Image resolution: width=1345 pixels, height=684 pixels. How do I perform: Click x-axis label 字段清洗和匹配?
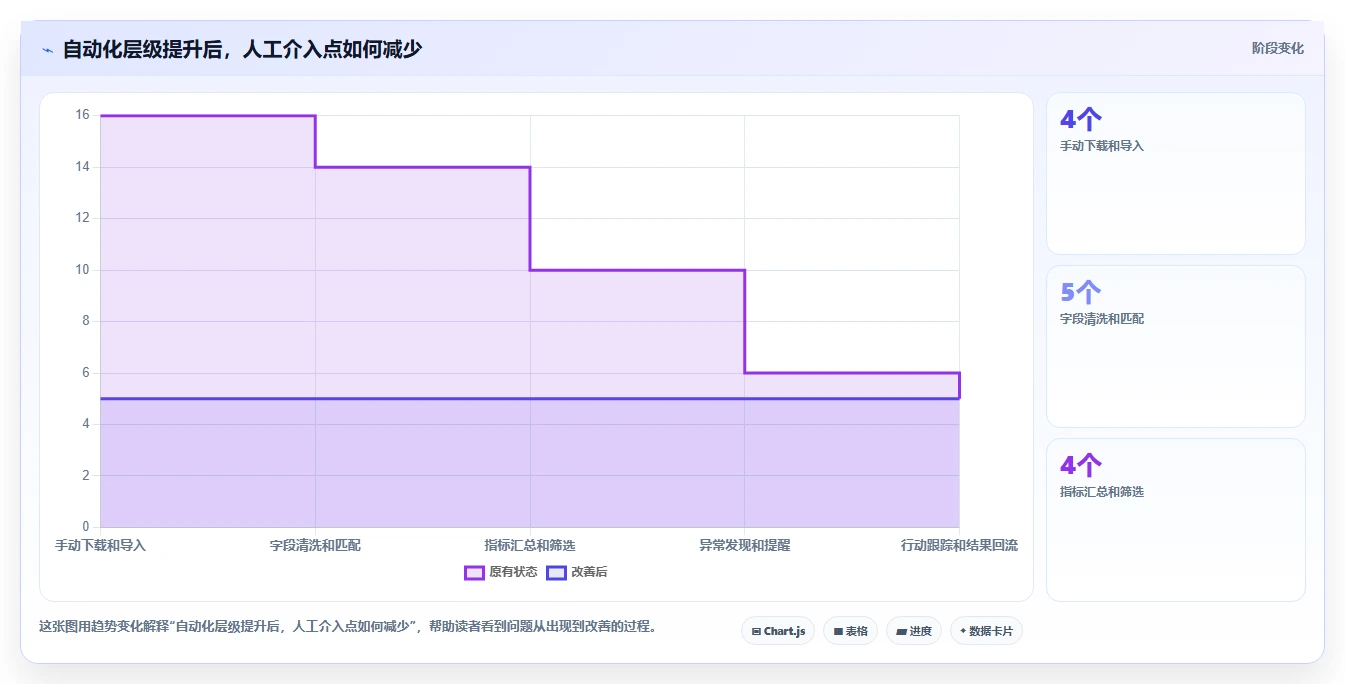315,545
